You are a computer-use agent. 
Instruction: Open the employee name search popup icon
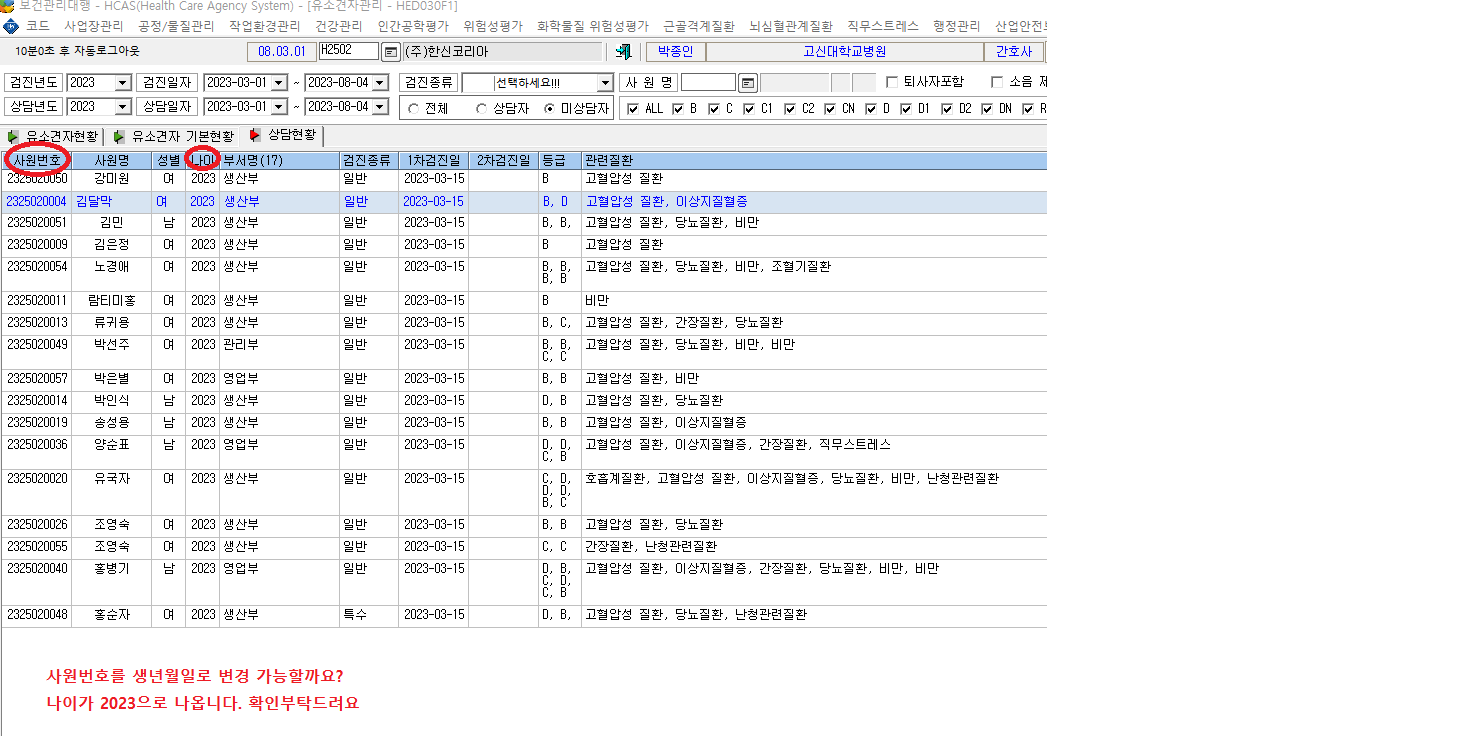pyautogui.click(x=747, y=82)
